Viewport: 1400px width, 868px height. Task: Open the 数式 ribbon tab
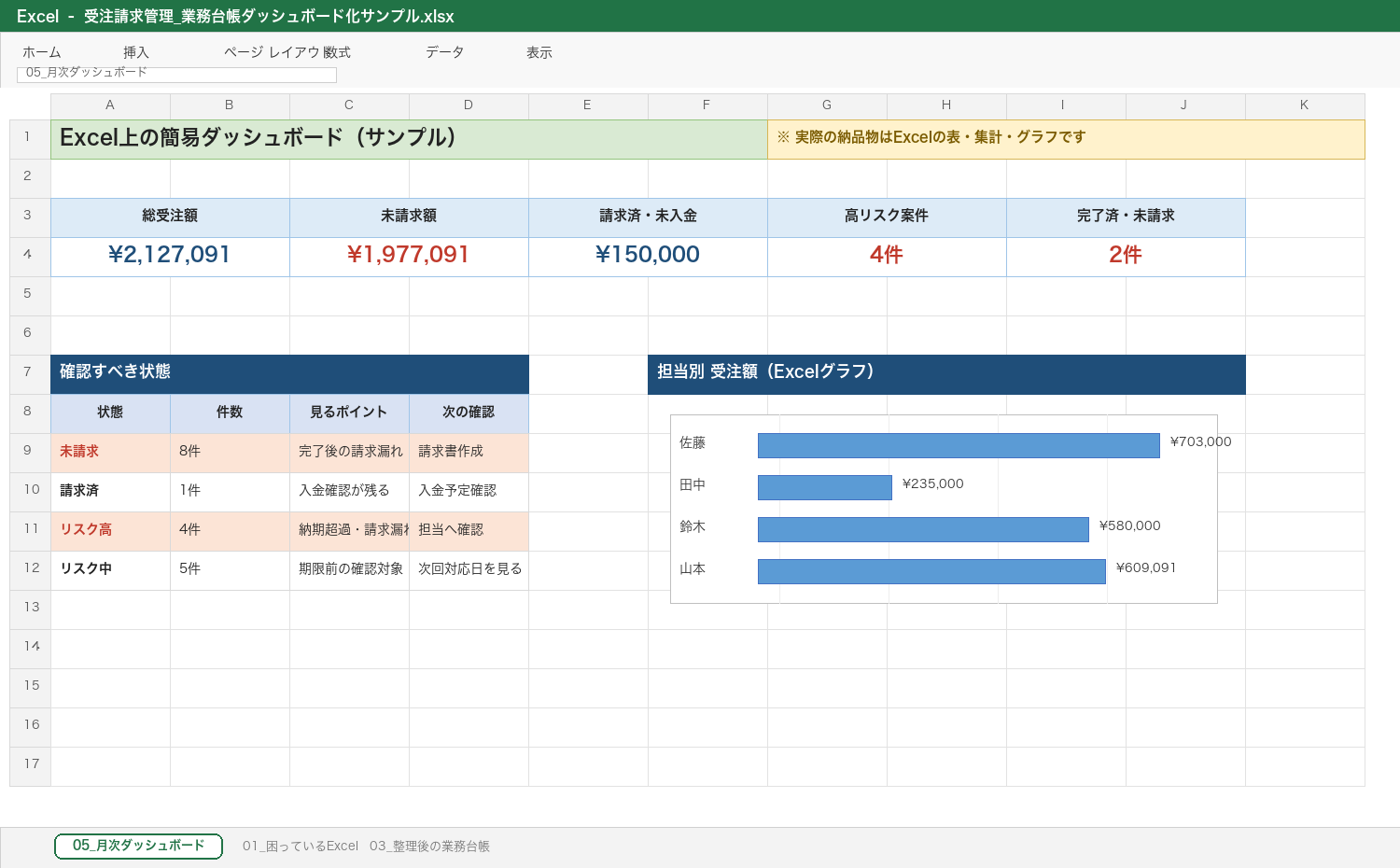tap(337, 52)
